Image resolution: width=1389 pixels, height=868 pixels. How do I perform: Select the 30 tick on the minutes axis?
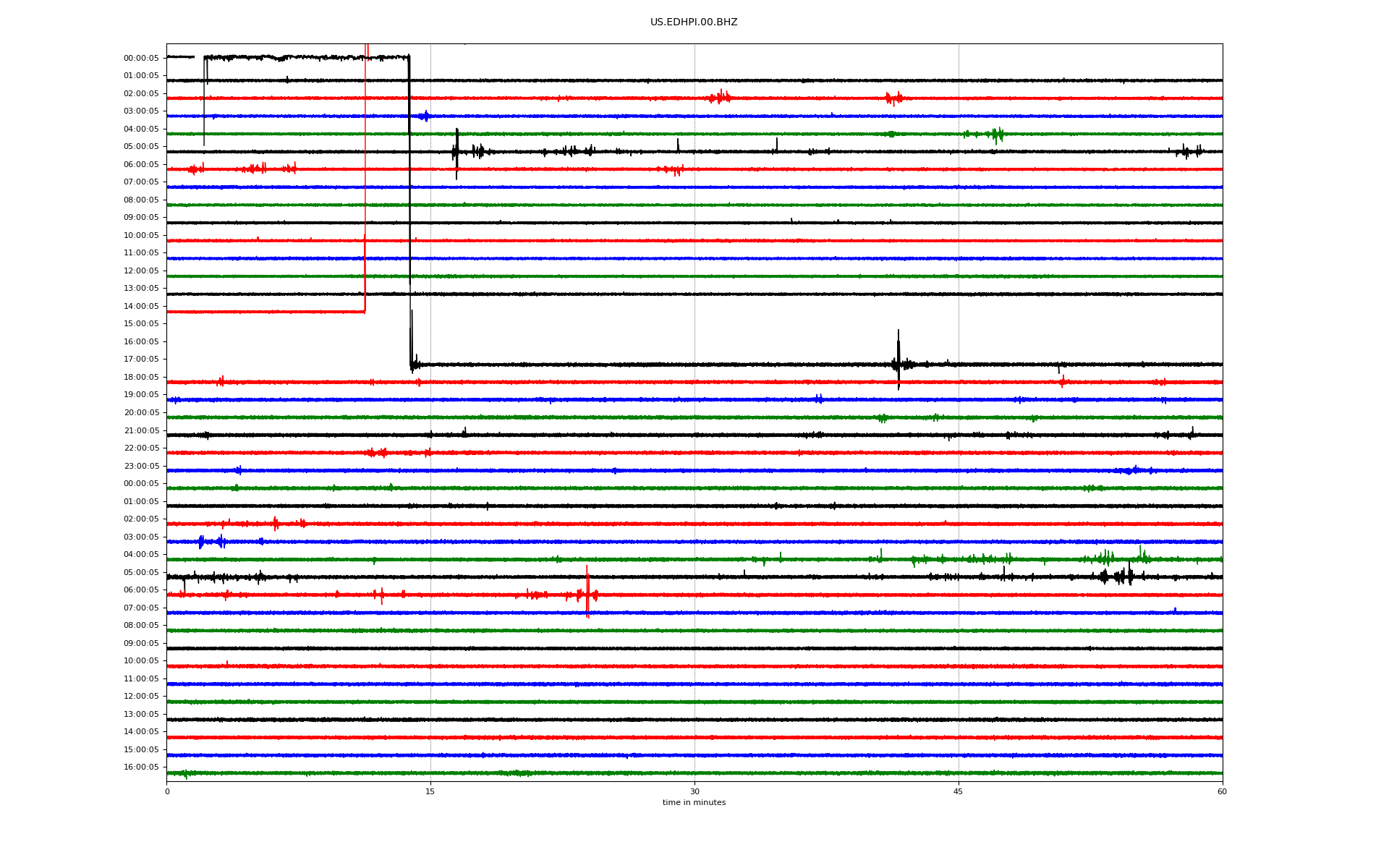point(694,791)
